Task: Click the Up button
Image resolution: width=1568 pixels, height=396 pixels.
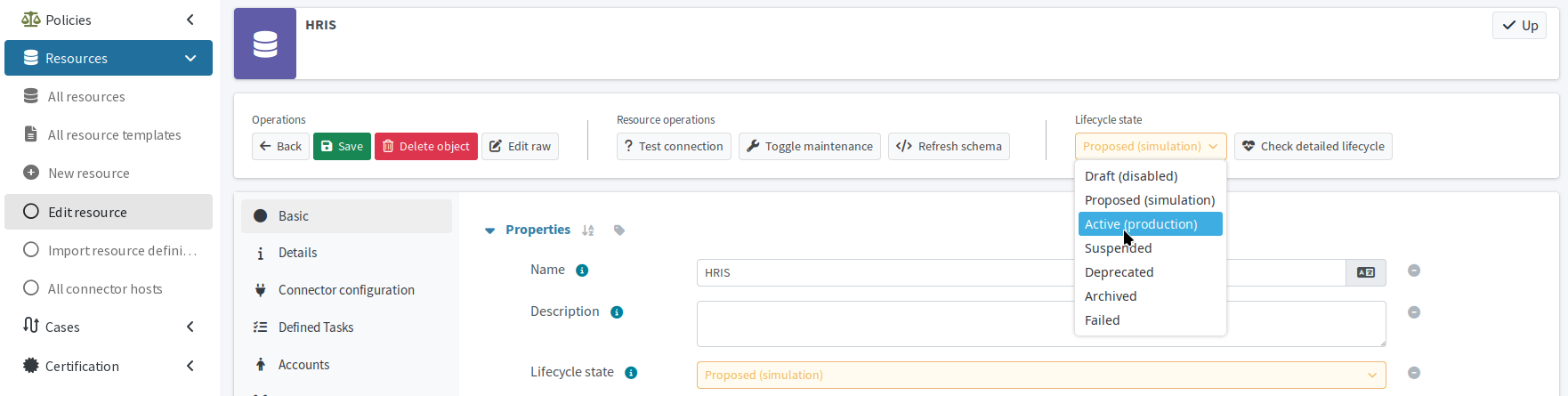Action: pyautogui.click(x=1520, y=25)
